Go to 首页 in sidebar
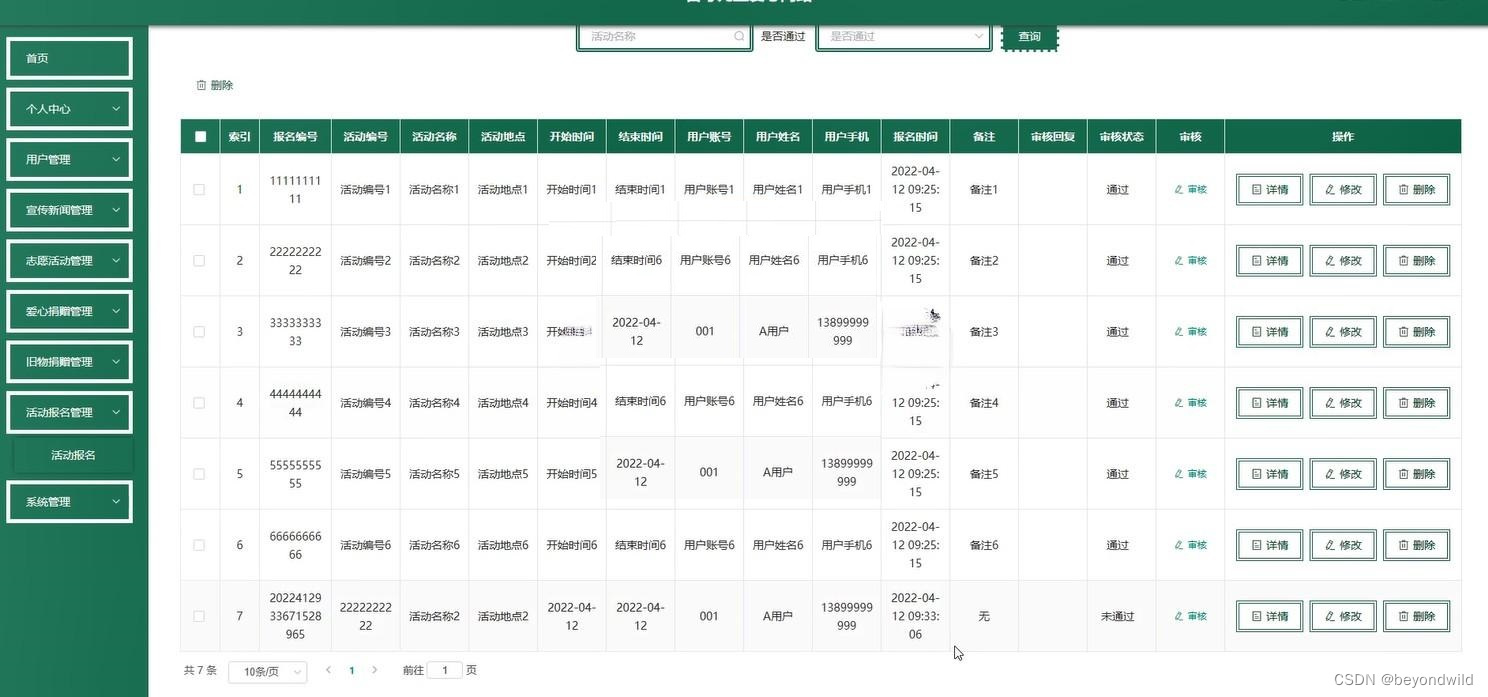Screen dimensions: 1488x697 click(x=69, y=58)
